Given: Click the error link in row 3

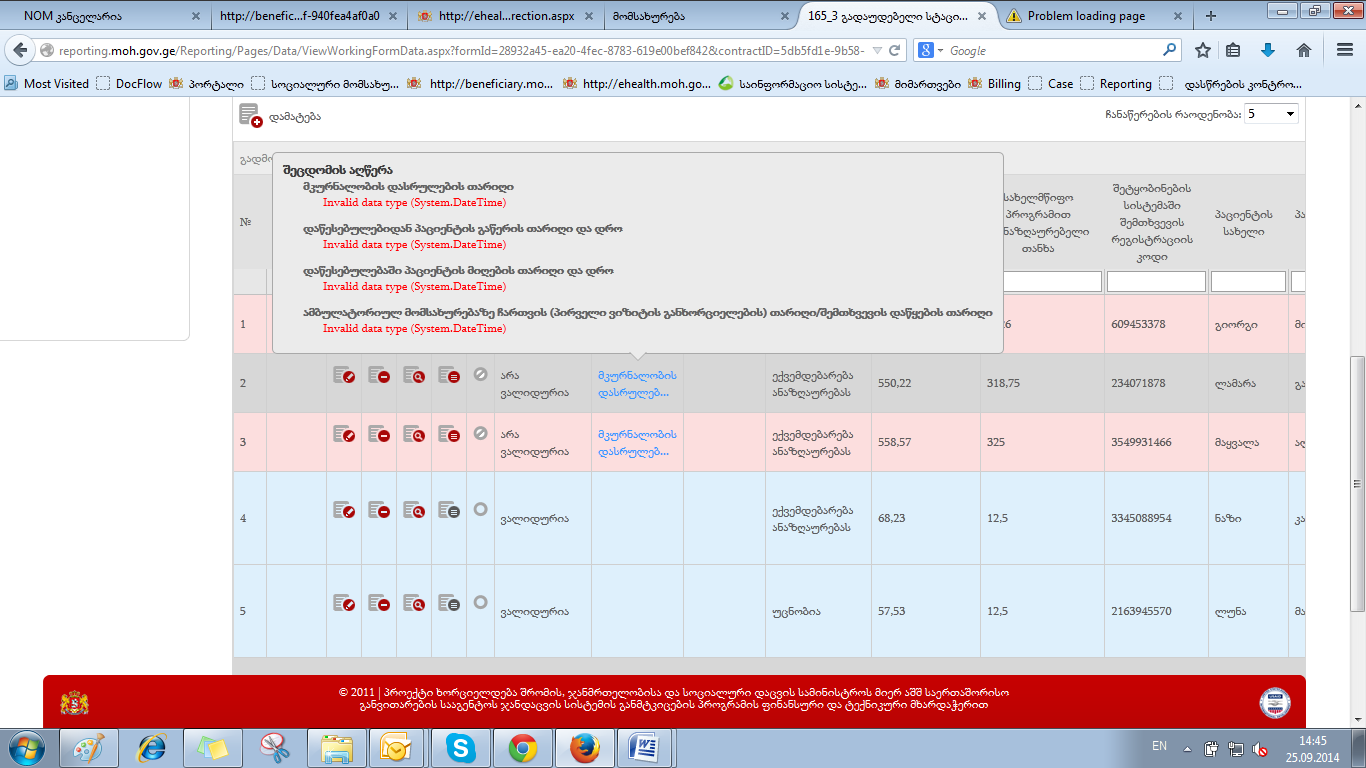Looking at the screenshot, I should coord(637,442).
